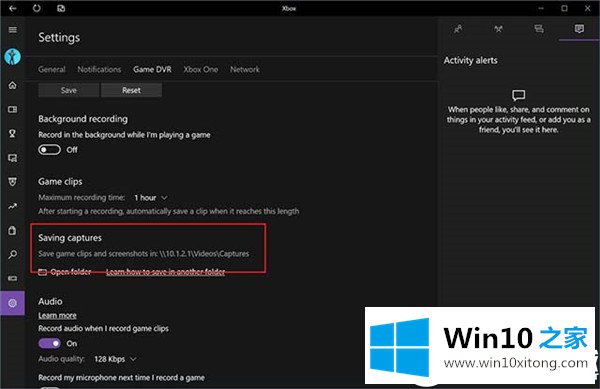Open the profile avatar
This screenshot has height=389, width=600.
tap(13, 57)
